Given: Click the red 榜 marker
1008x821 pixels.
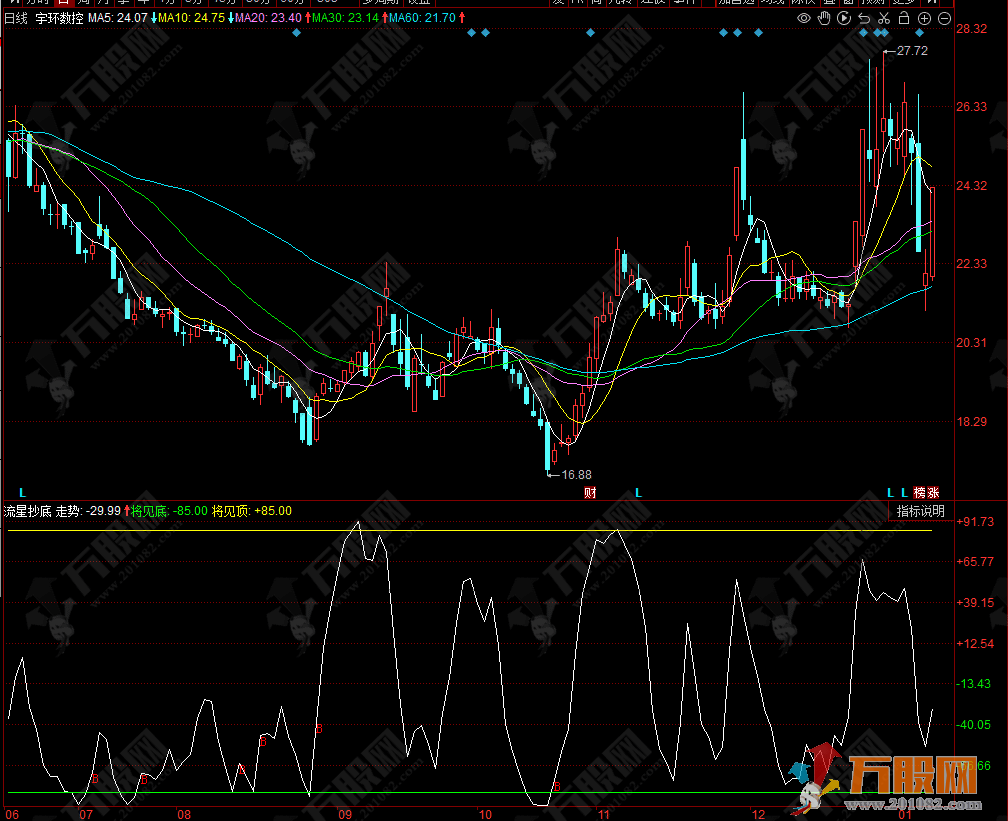Looking at the screenshot, I should click(x=920, y=493).
